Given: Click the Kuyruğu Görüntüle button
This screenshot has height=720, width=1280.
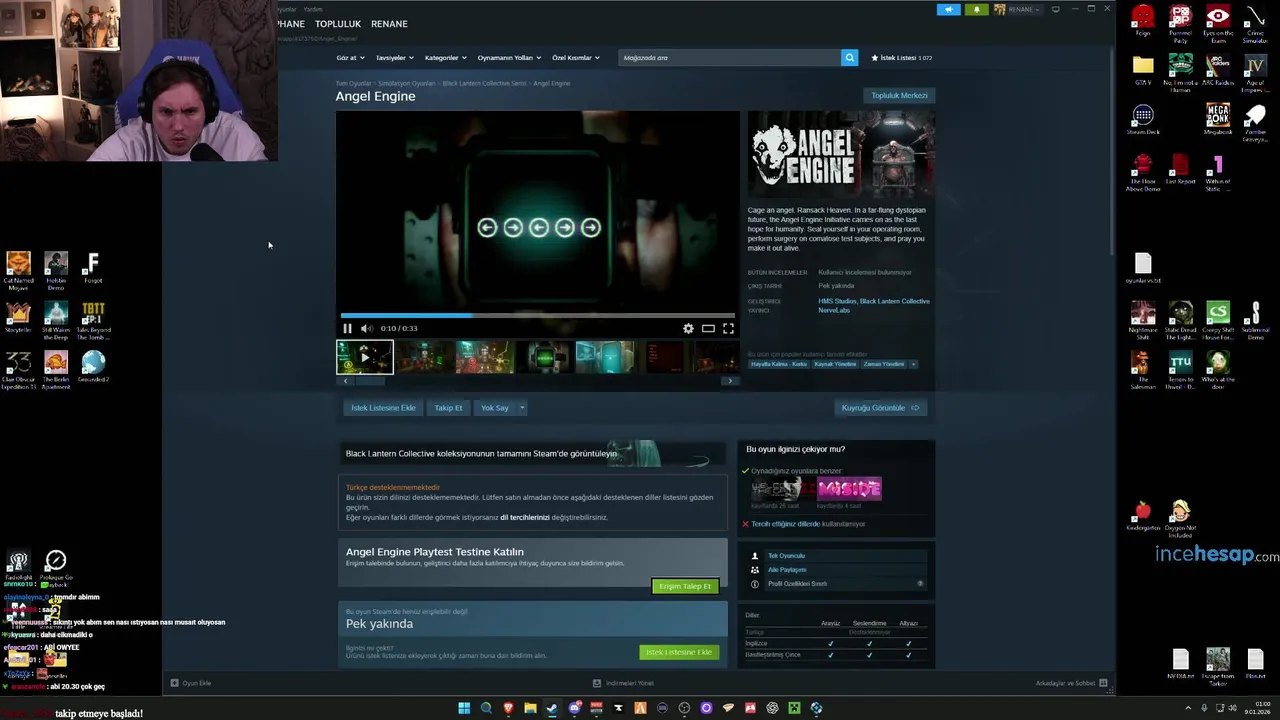Looking at the screenshot, I should [x=880, y=408].
